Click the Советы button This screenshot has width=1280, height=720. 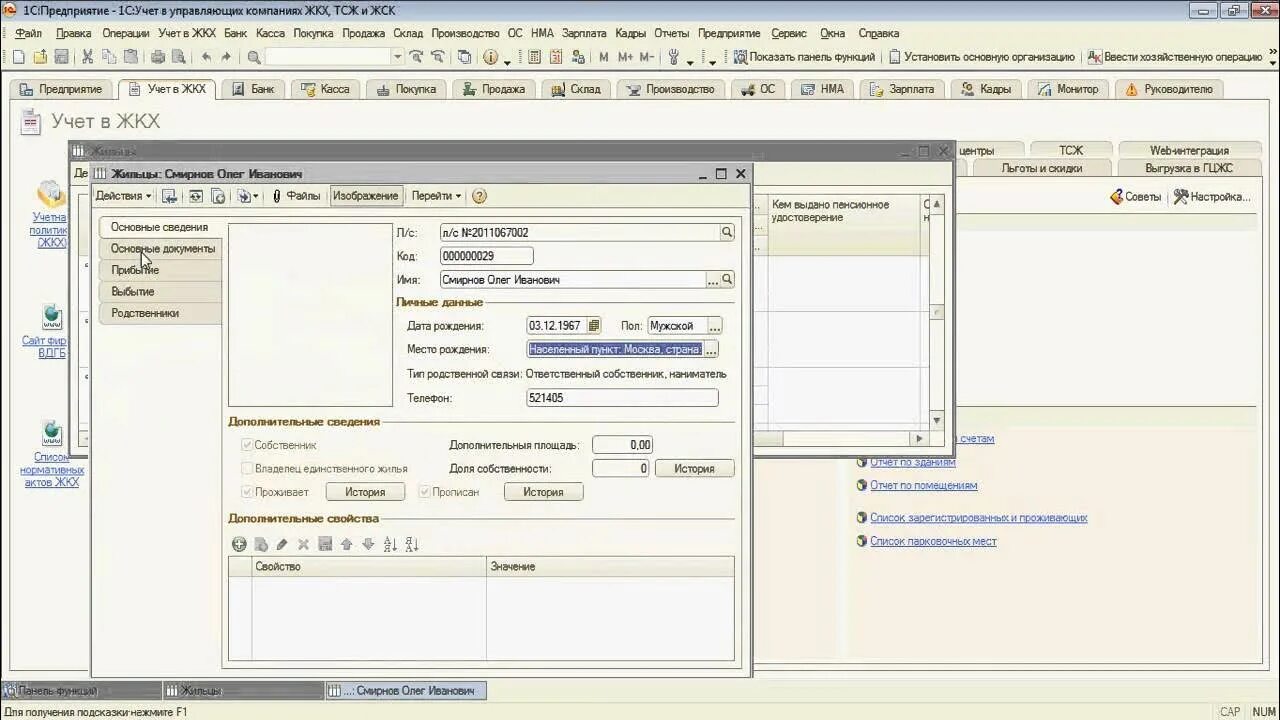coord(1136,197)
